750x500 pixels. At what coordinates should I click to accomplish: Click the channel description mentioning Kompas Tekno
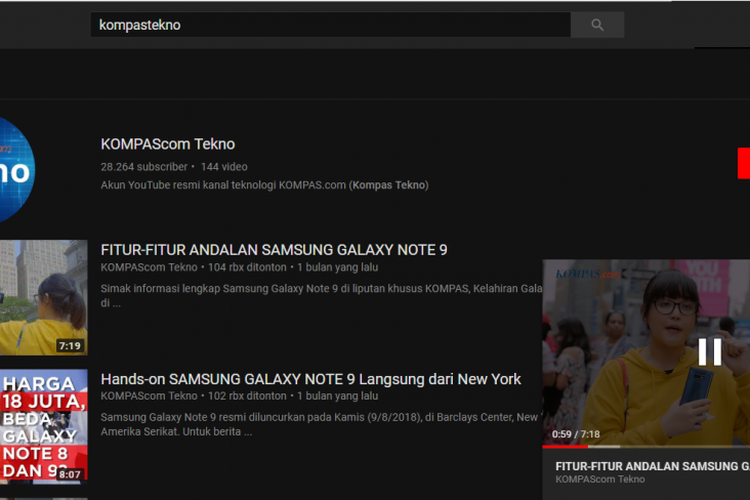(x=264, y=185)
